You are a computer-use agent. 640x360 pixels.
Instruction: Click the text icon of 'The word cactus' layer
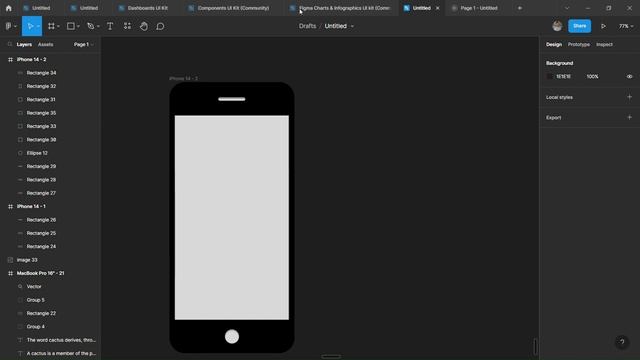[20, 340]
